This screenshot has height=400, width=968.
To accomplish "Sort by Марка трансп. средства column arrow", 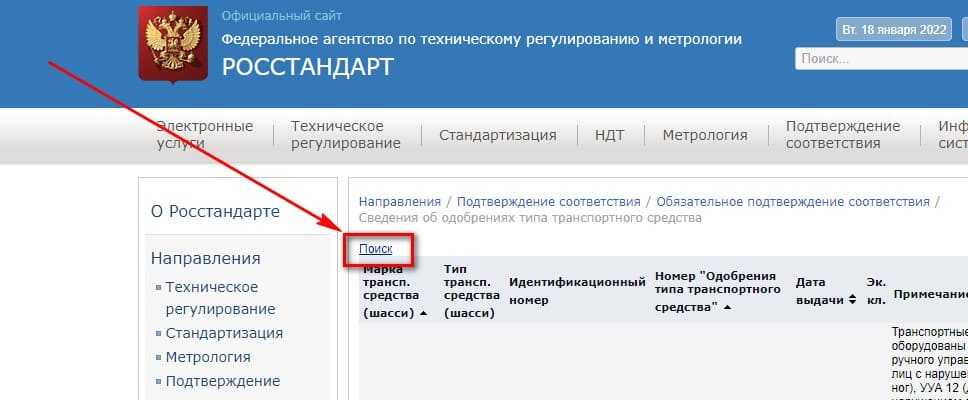I will click(x=423, y=313).
